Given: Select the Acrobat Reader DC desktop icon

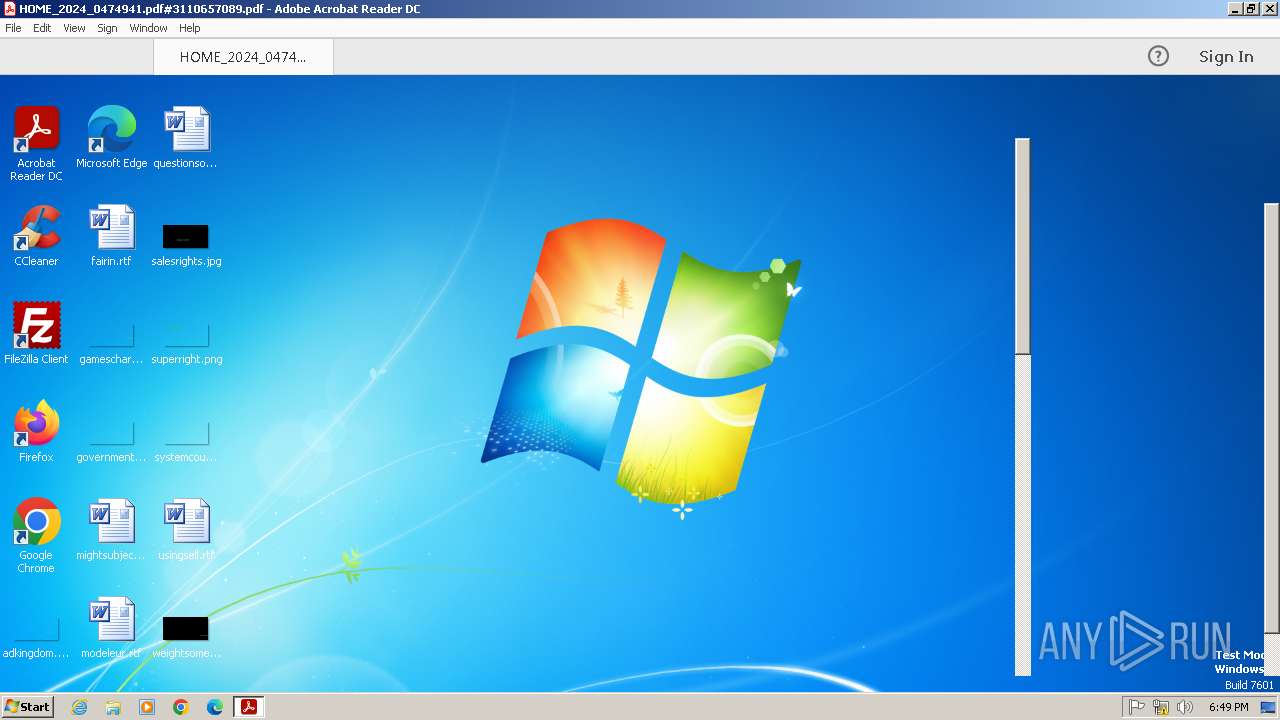Looking at the screenshot, I should click(36, 144).
